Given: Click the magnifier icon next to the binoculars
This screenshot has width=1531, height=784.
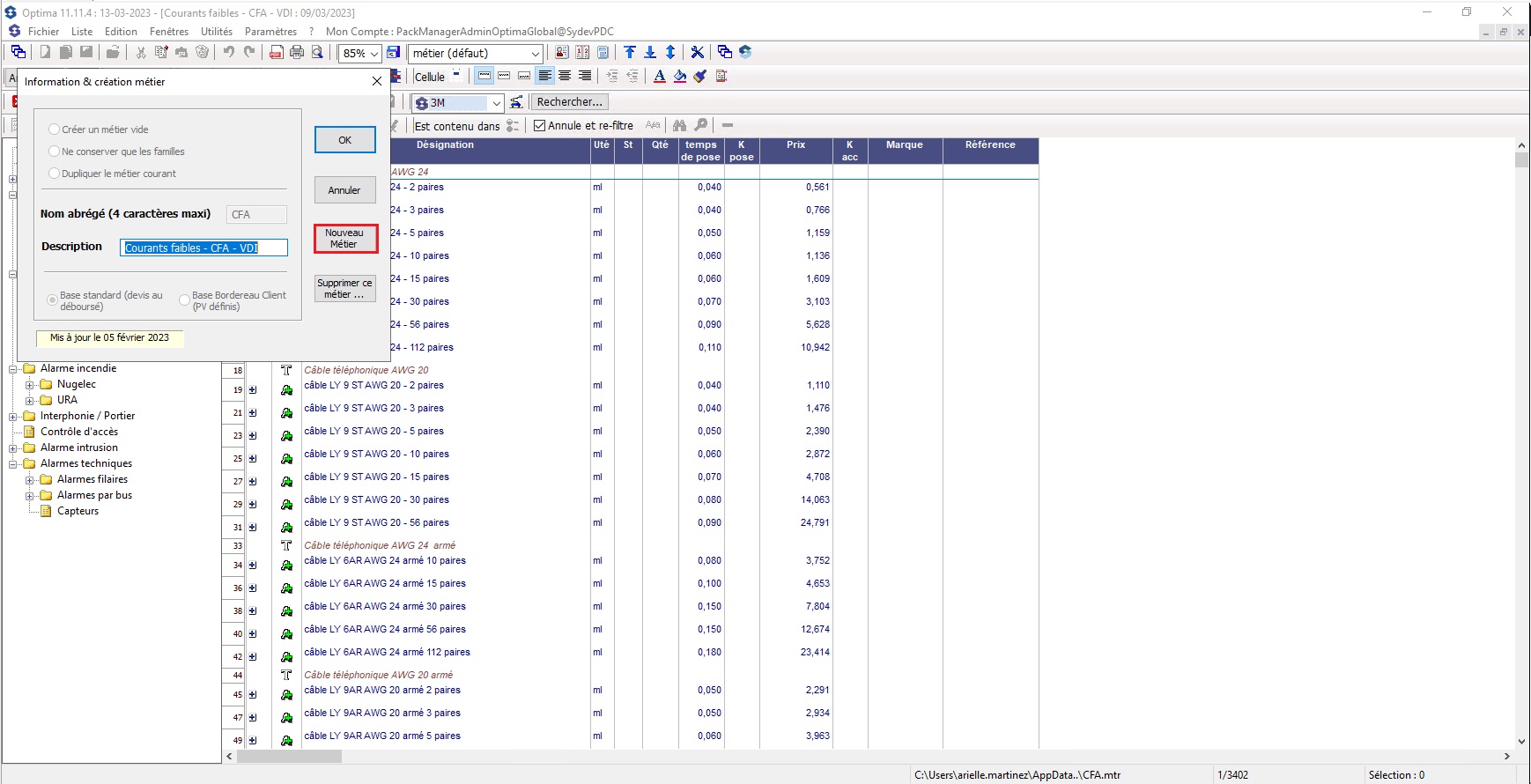Looking at the screenshot, I should [x=701, y=125].
